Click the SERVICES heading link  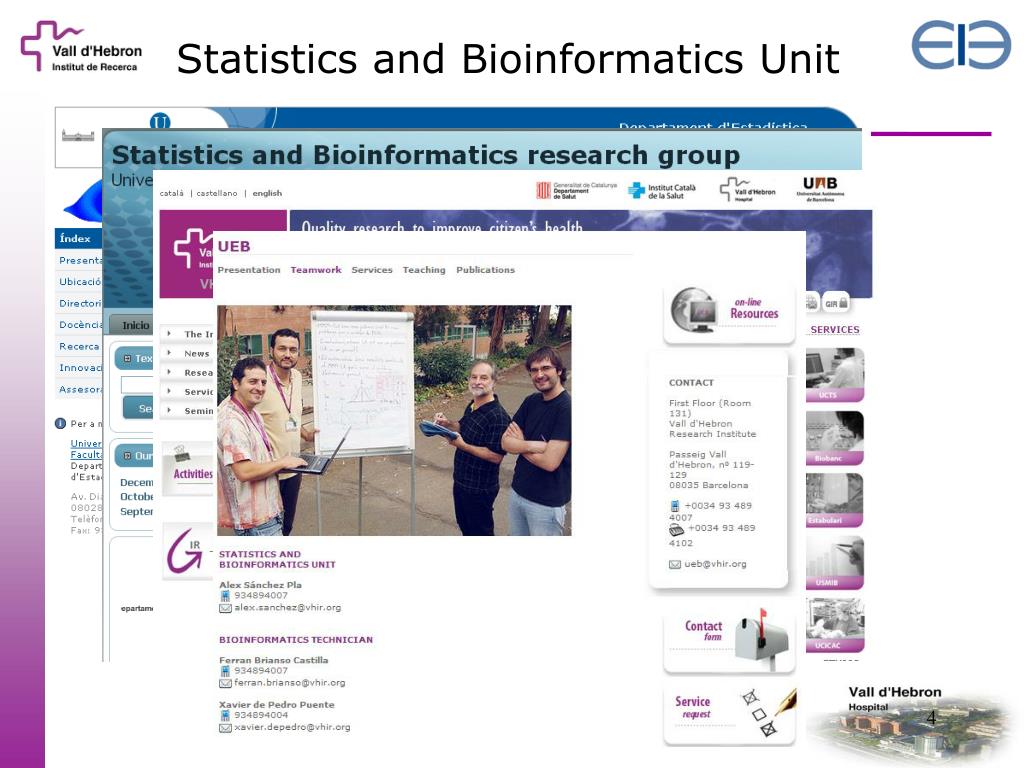[x=835, y=330]
